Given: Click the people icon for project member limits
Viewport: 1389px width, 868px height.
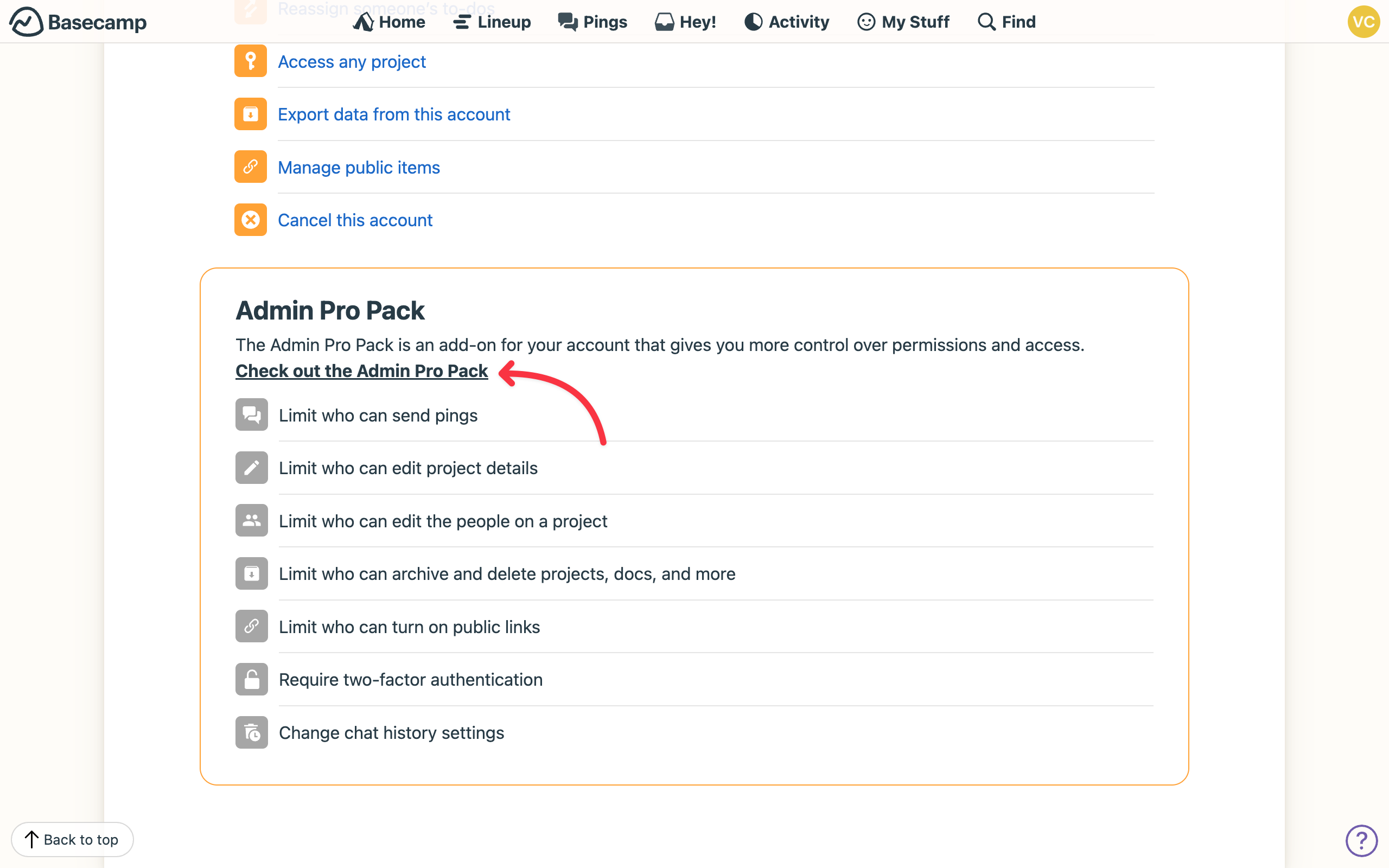Looking at the screenshot, I should click(x=251, y=520).
